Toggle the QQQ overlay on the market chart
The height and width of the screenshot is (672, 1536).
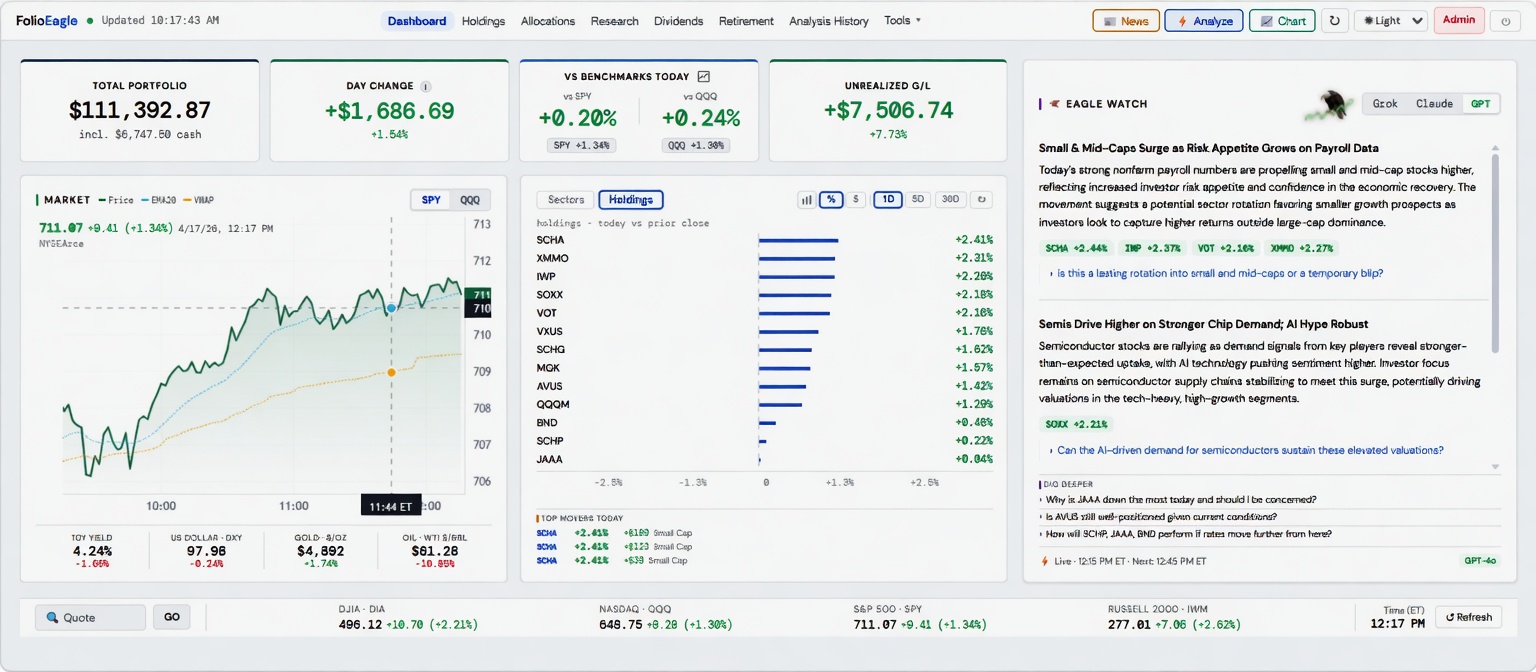(470, 199)
